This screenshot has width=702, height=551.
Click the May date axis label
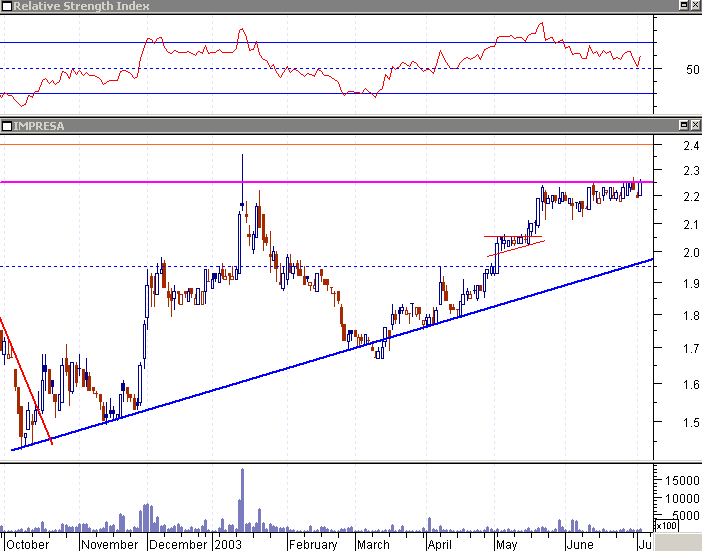(507, 544)
